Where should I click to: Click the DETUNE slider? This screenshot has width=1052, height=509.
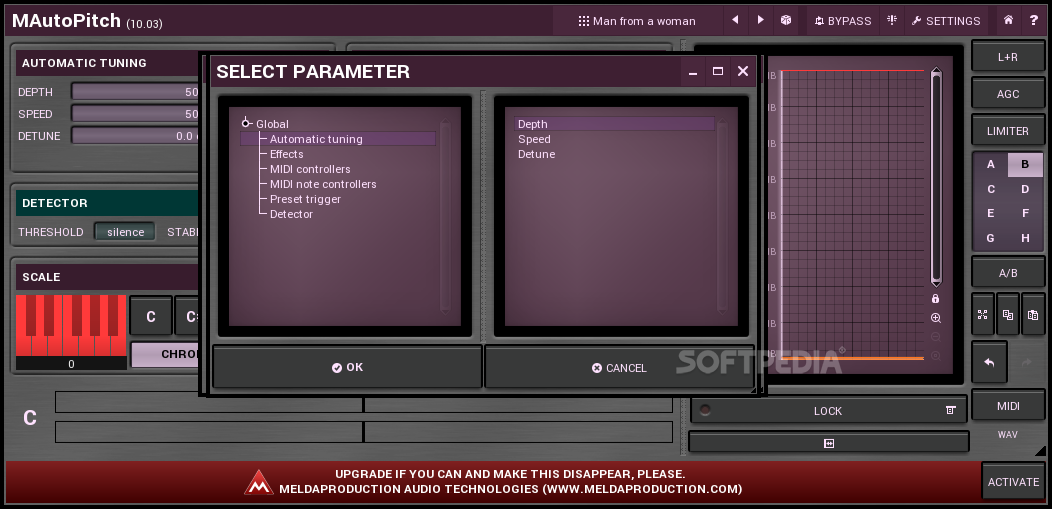point(135,135)
